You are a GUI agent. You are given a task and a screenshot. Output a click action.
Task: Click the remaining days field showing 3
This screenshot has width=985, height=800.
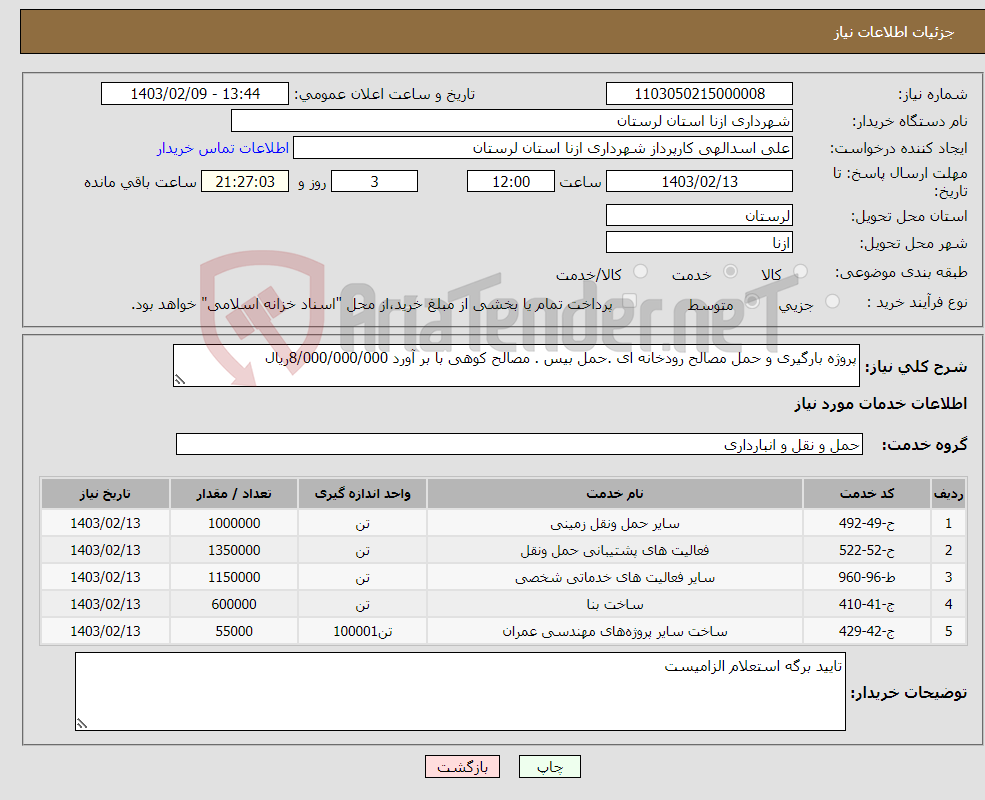374,181
